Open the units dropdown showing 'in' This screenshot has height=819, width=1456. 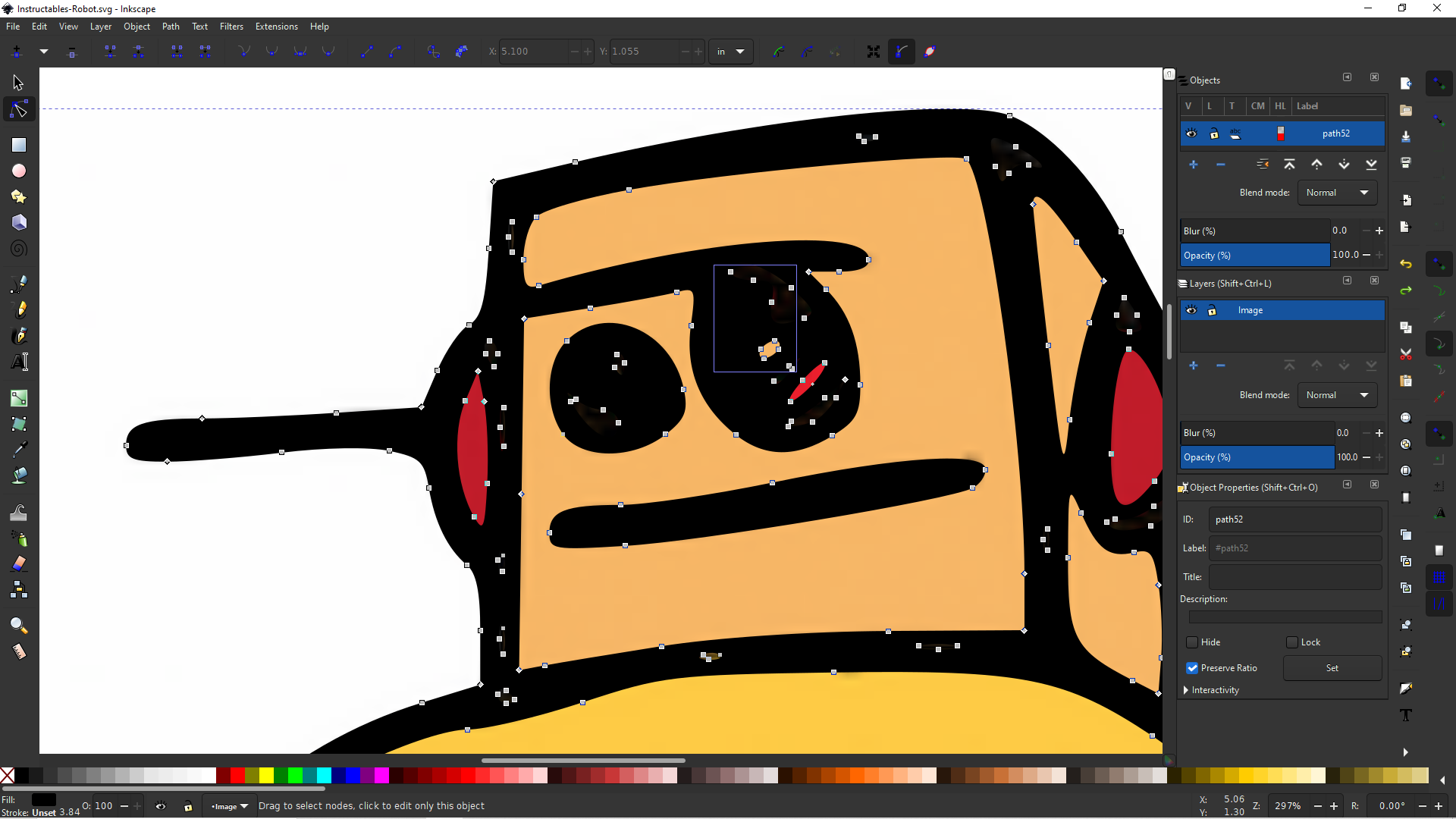click(730, 51)
